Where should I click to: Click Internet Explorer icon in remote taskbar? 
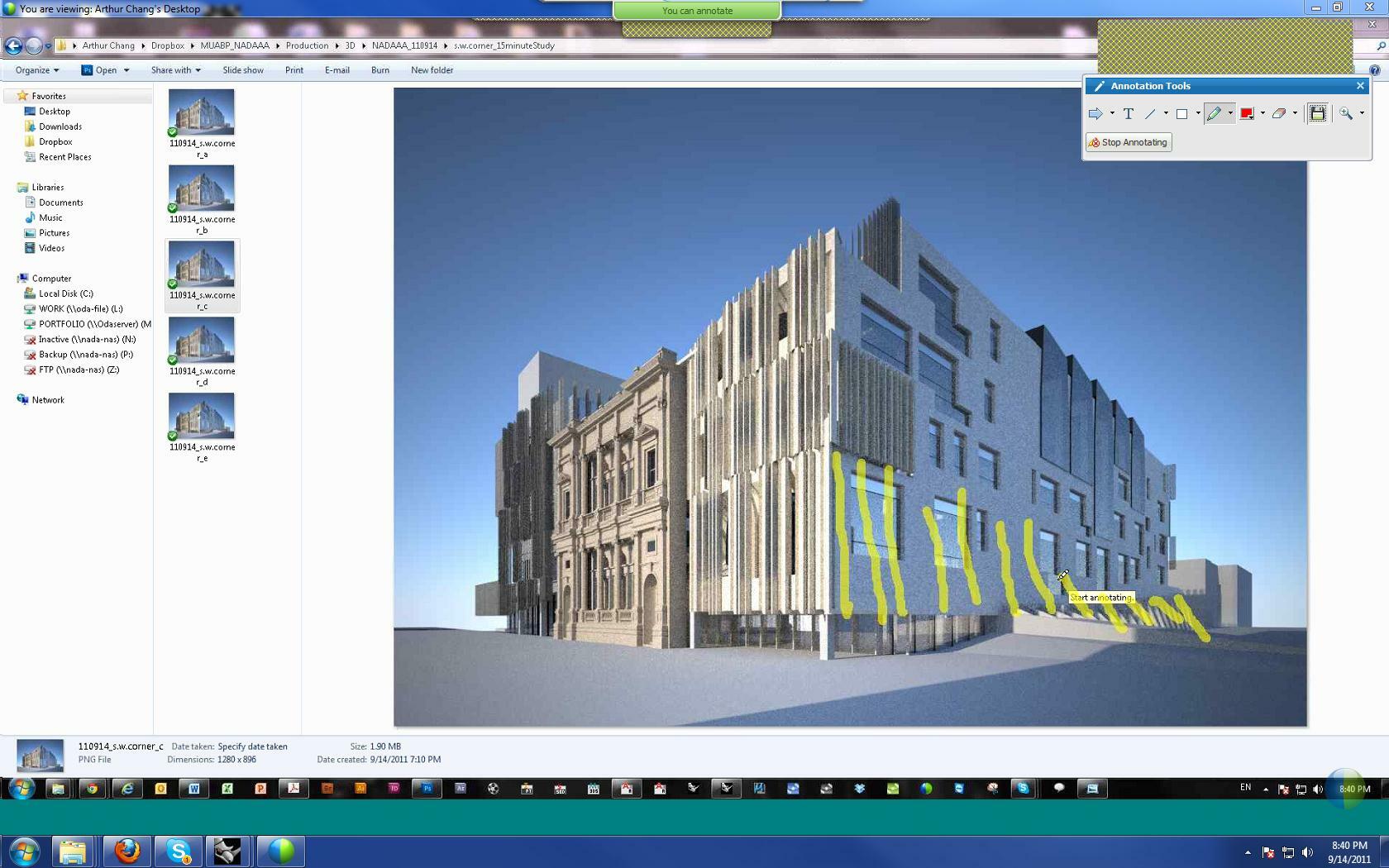127,789
